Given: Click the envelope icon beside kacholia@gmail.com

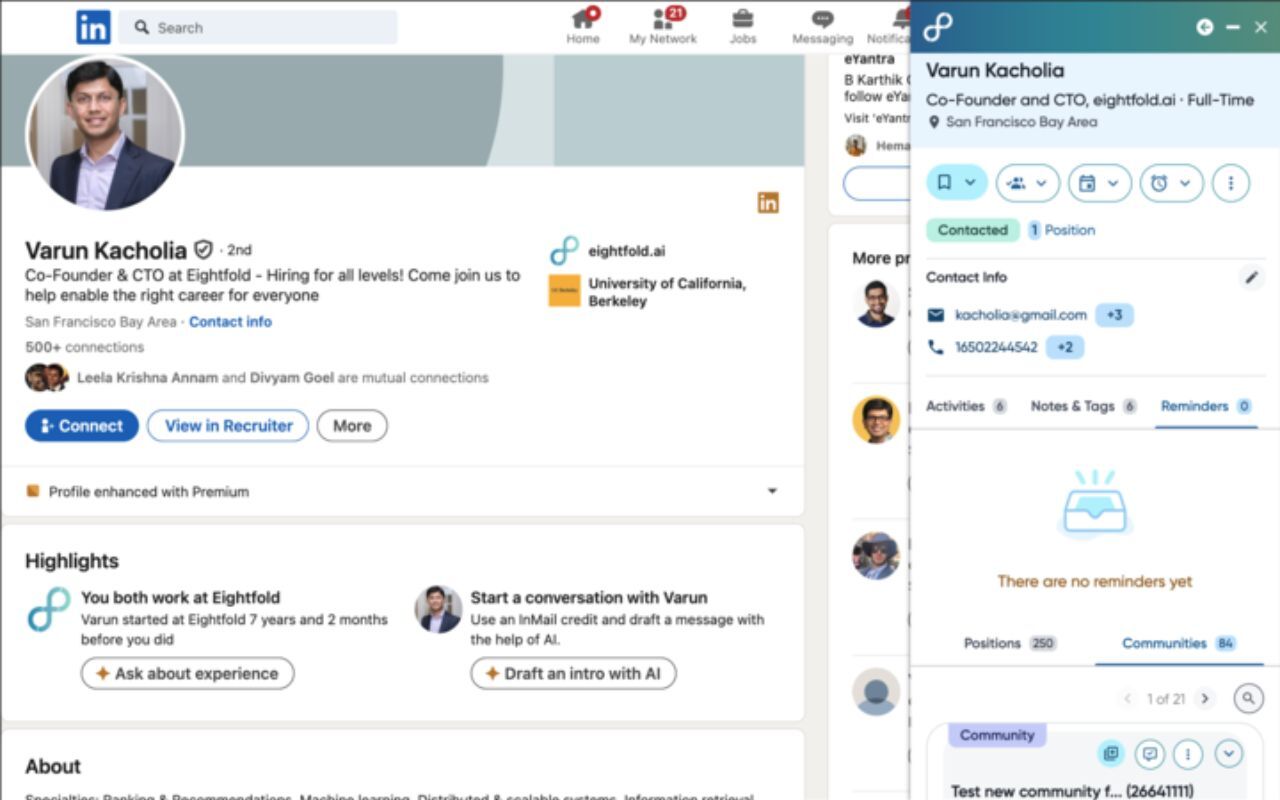Looking at the screenshot, I should click(936, 315).
